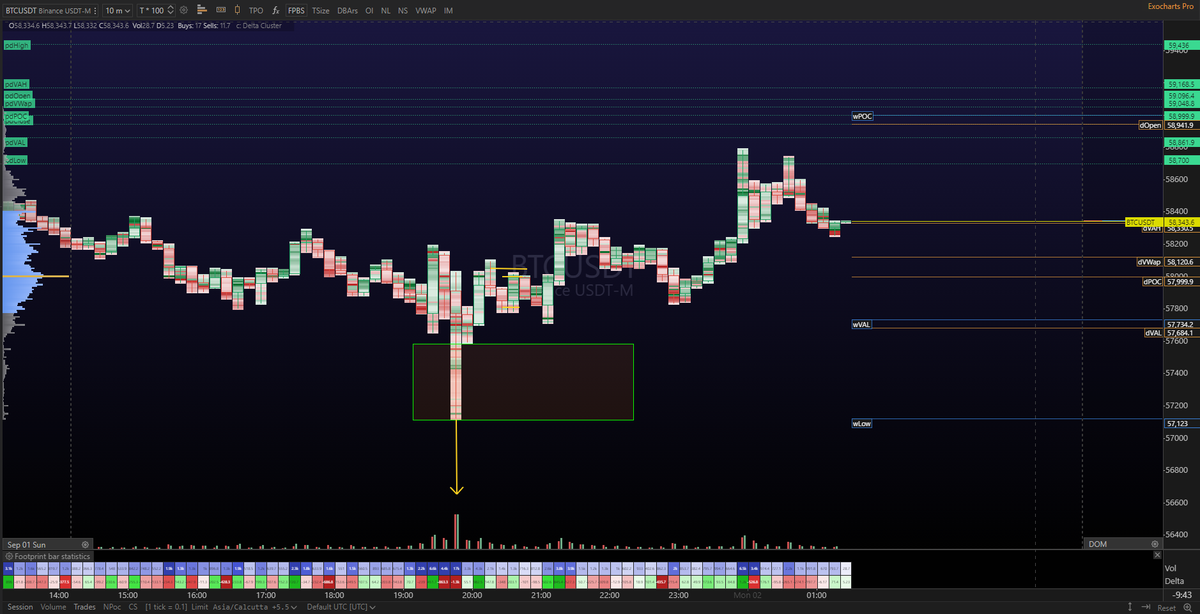Open the Default UTC [UTC] dropdown
The width and height of the screenshot is (1200, 614).
coord(341,607)
